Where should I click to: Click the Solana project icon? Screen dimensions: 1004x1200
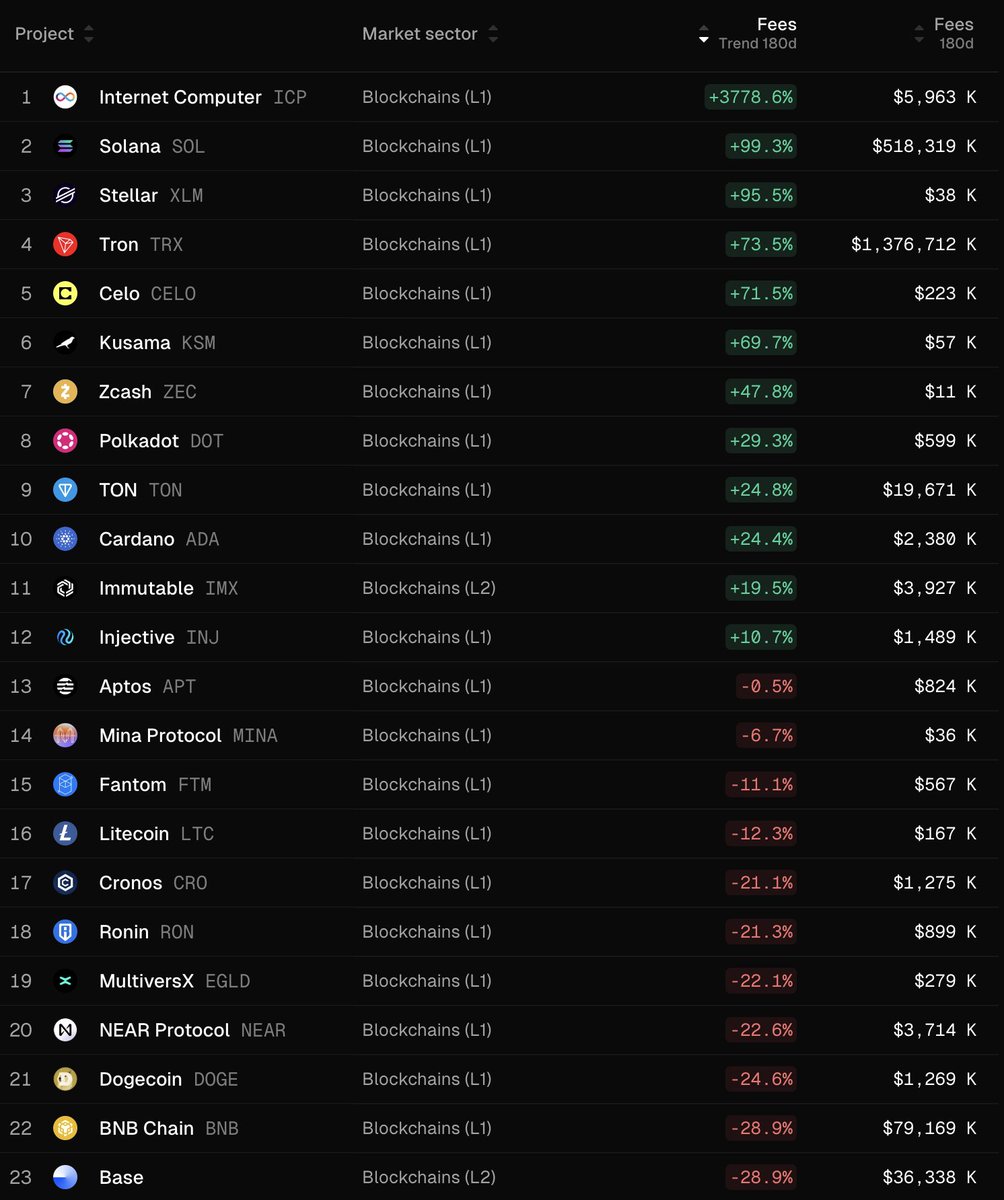click(x=65, y=146)
